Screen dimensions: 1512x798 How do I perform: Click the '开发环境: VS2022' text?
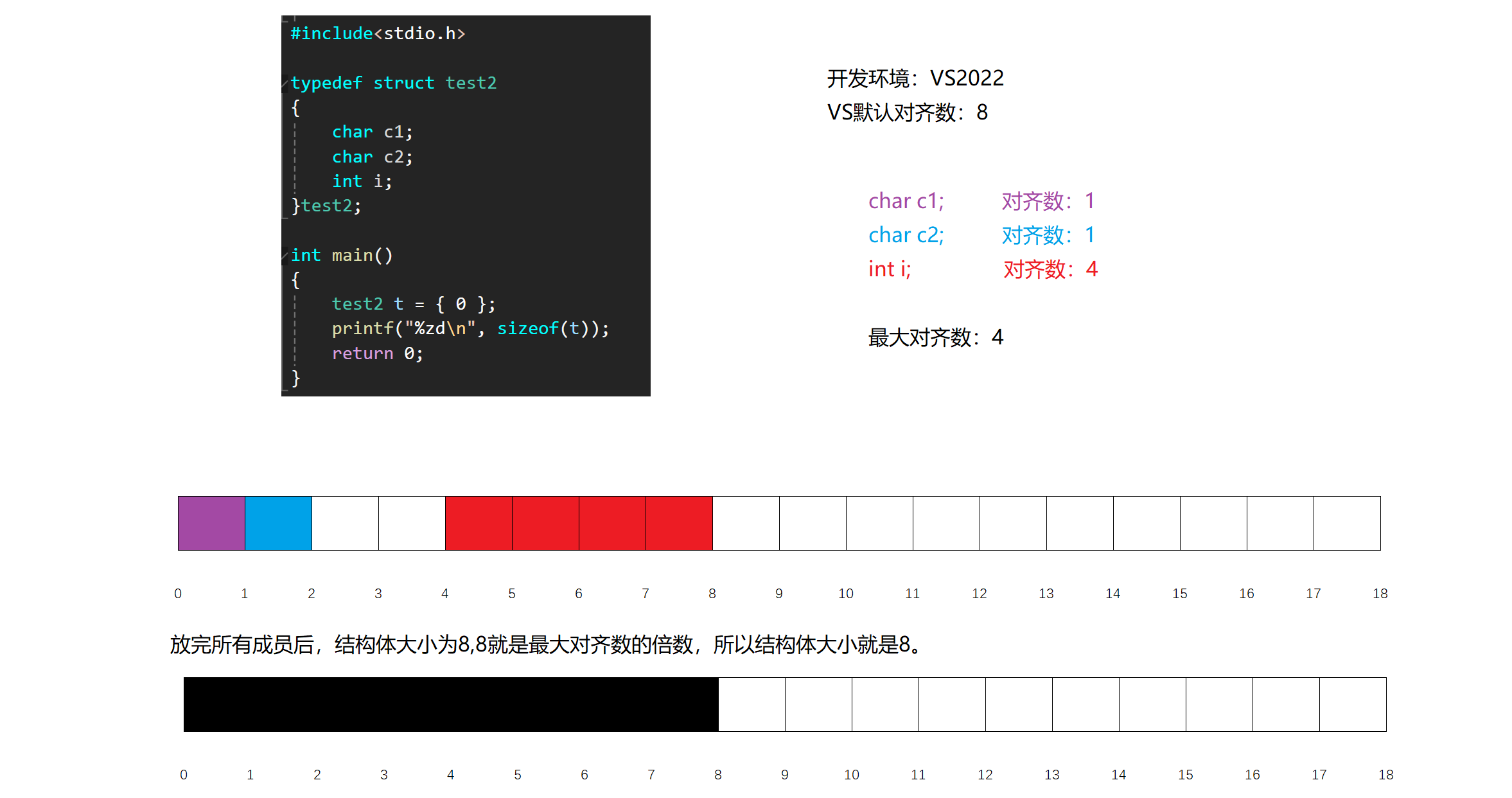[x=915, y=78]
